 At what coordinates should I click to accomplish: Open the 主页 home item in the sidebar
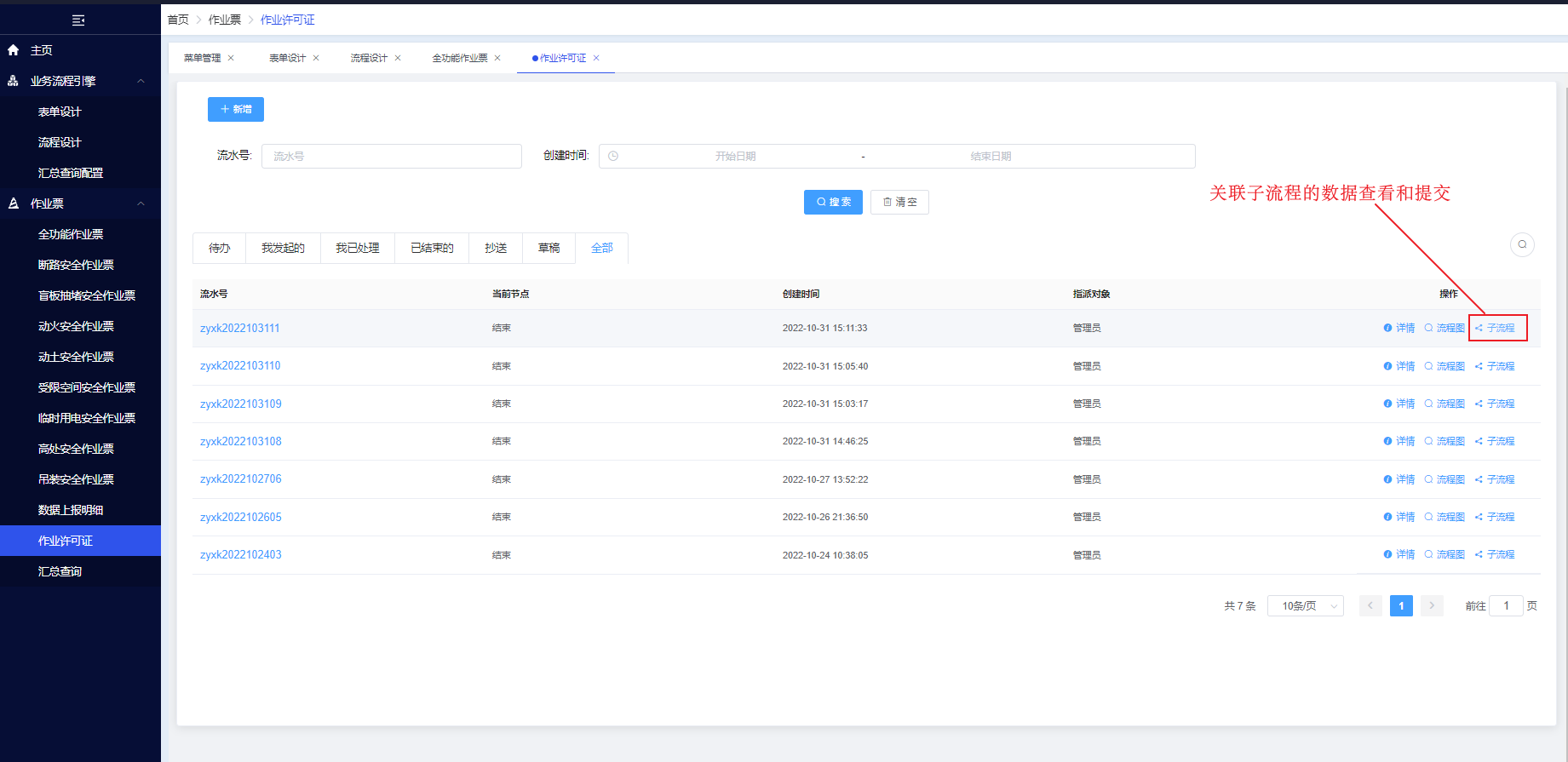(80, 50)
